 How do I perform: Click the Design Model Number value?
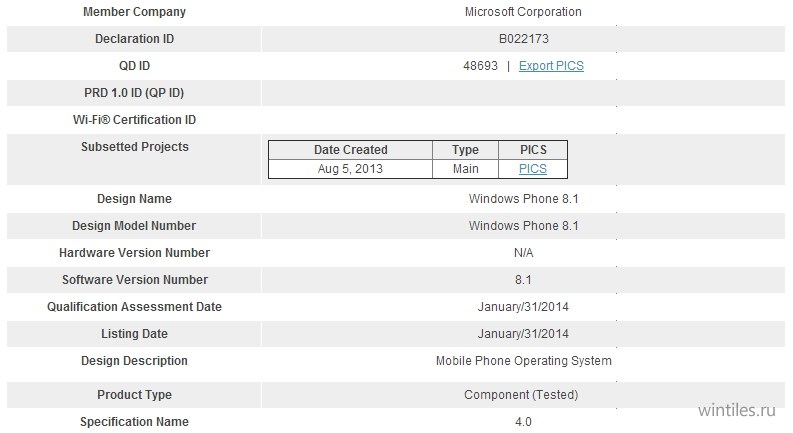[x=523, y=226]
